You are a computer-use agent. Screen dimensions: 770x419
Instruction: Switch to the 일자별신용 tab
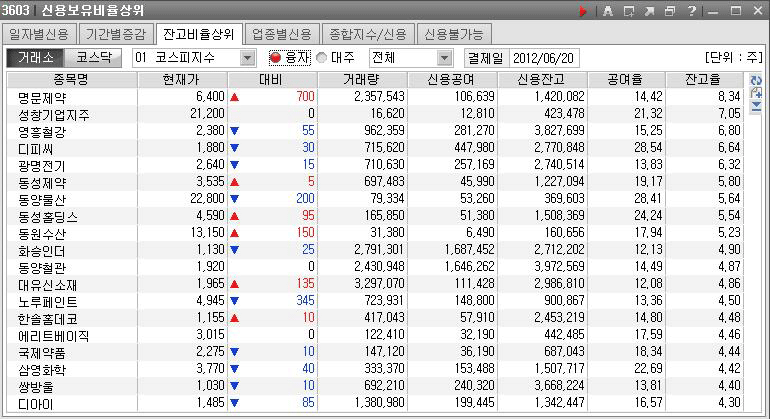pos(39,34)
